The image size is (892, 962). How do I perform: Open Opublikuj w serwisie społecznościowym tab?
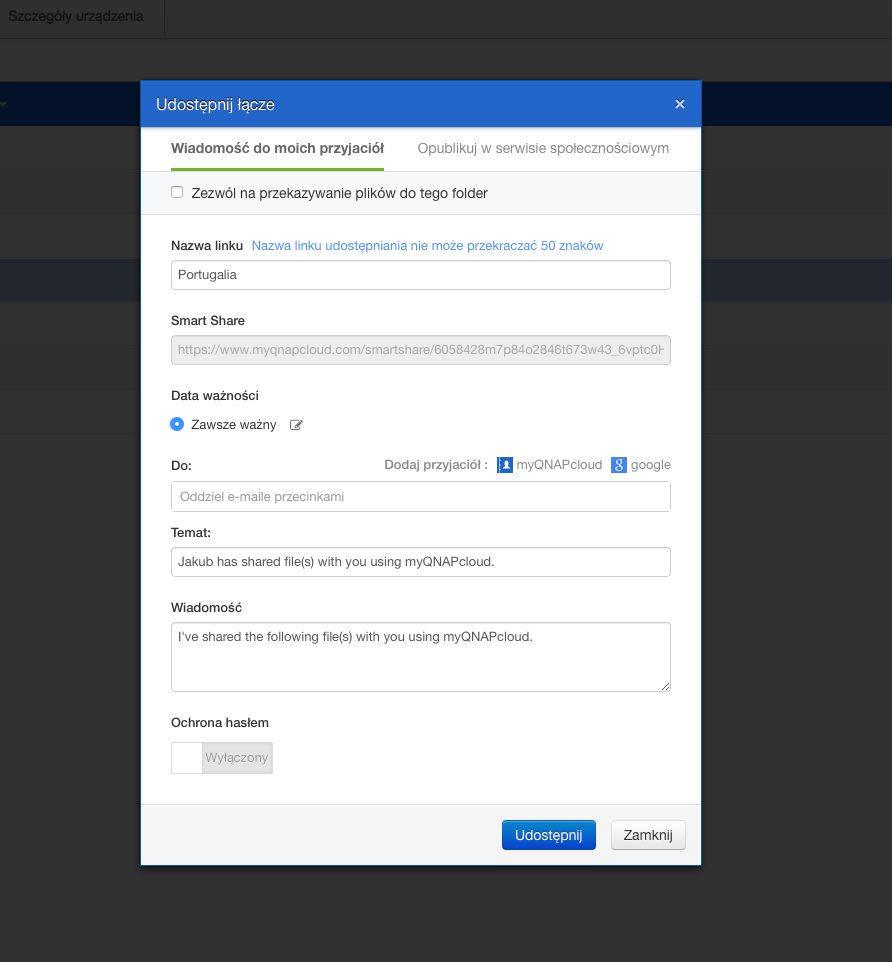click(x=543, y=148)
